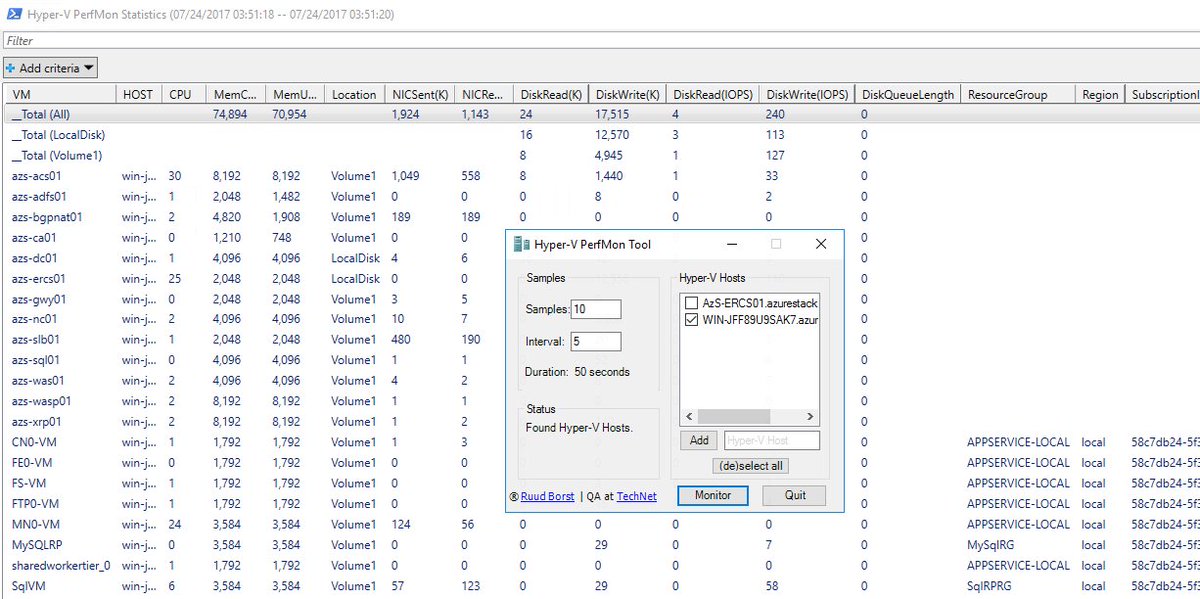Open the Add criteria dropdown
Image resolution: width=1200 pixels, height=599 pixels.
click(x=50, y=68)
